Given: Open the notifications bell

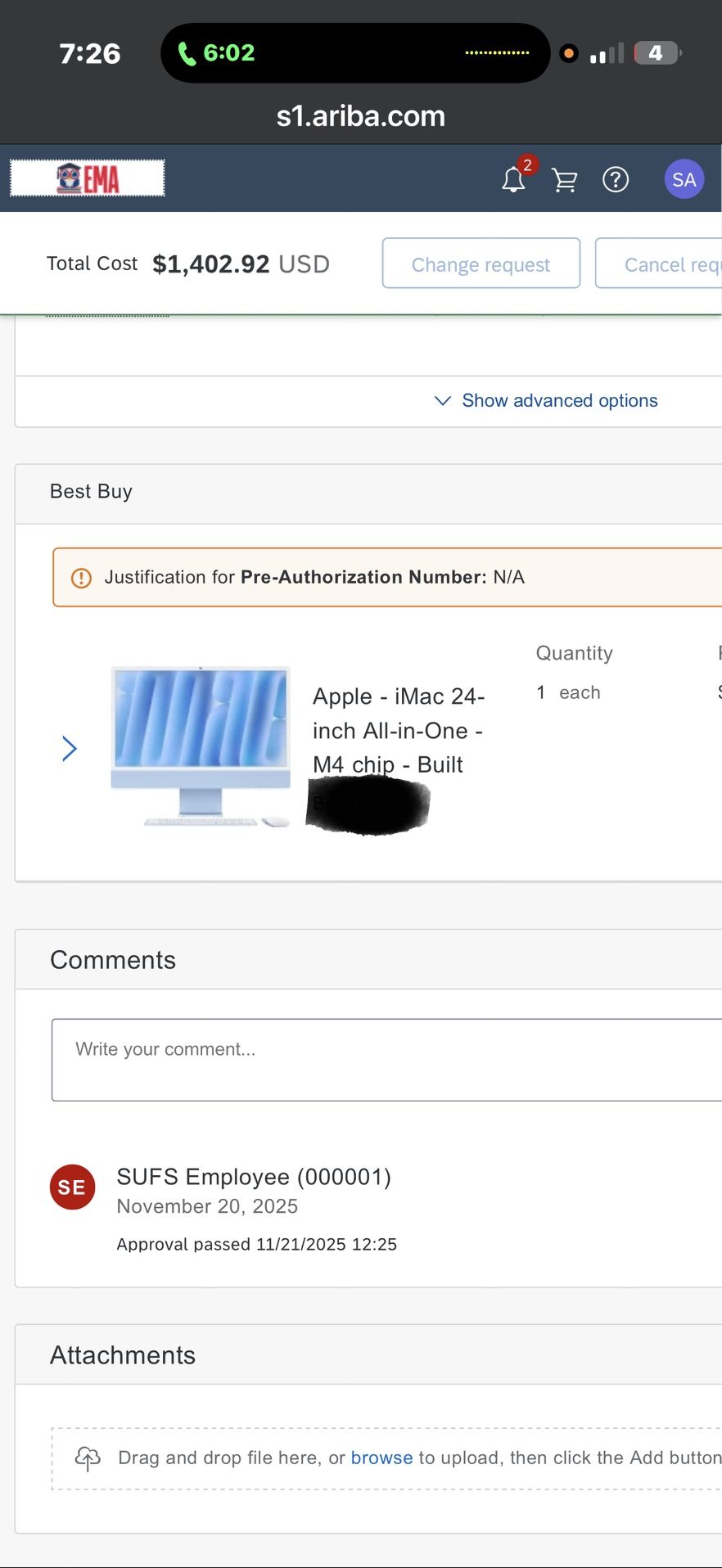Looking at the screenshot, I should [513, 179].
